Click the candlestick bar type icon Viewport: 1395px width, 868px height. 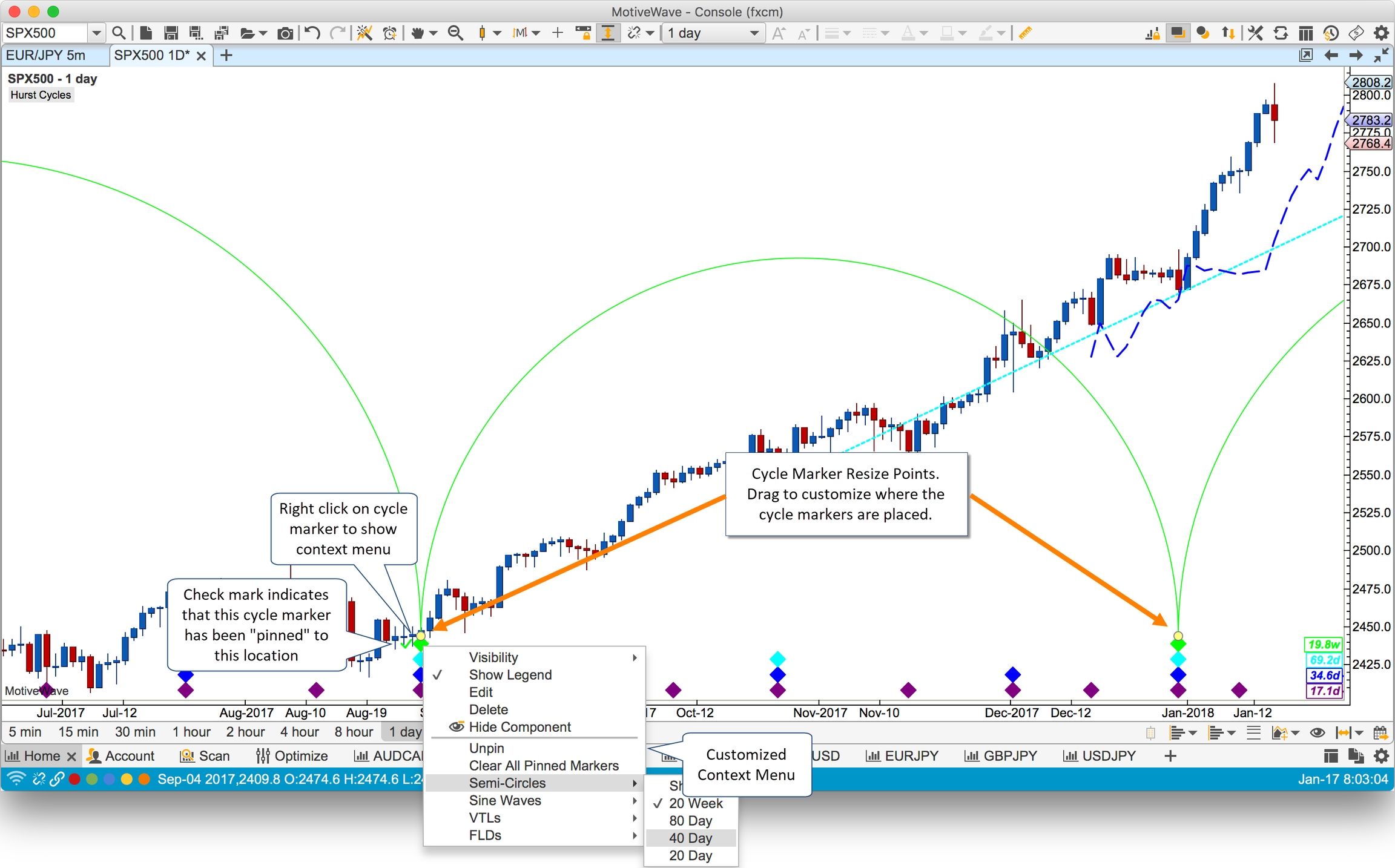tap(482, 33)
